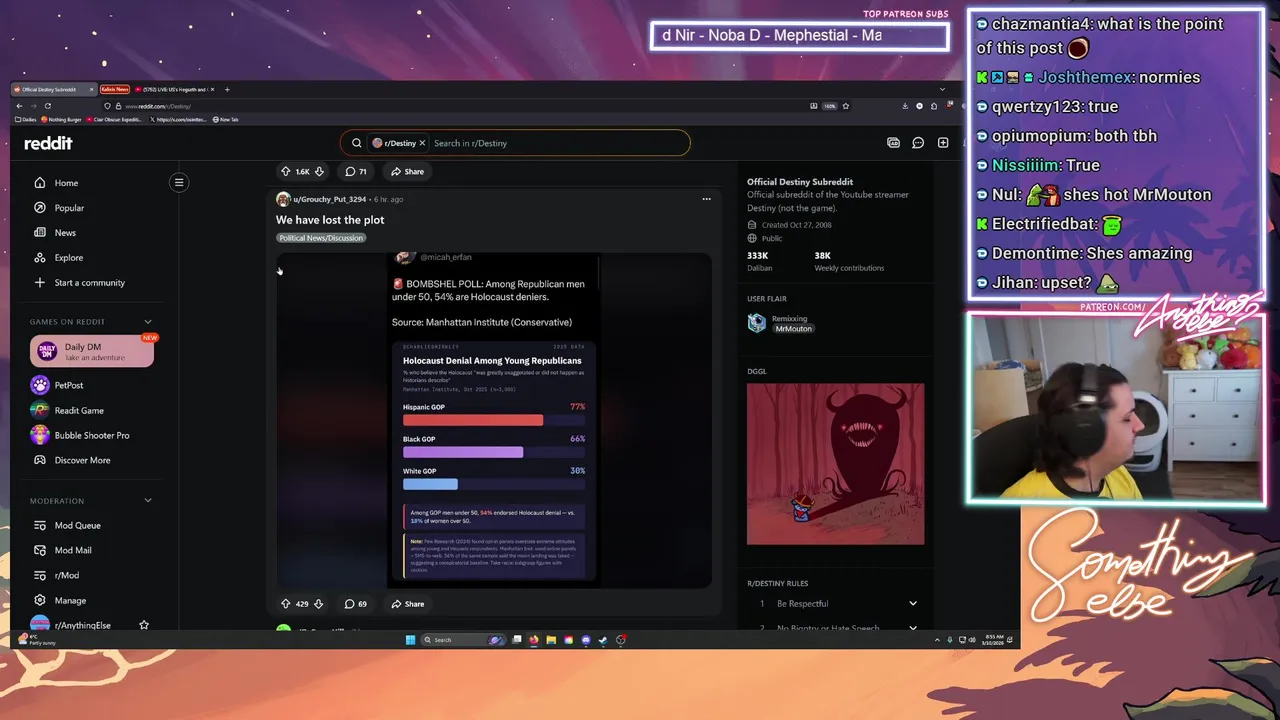The width and height of the screenshot is (1280, 720).
Task: Open u/Grouchy_Put_3294 profile
Action: coord(329,199)
